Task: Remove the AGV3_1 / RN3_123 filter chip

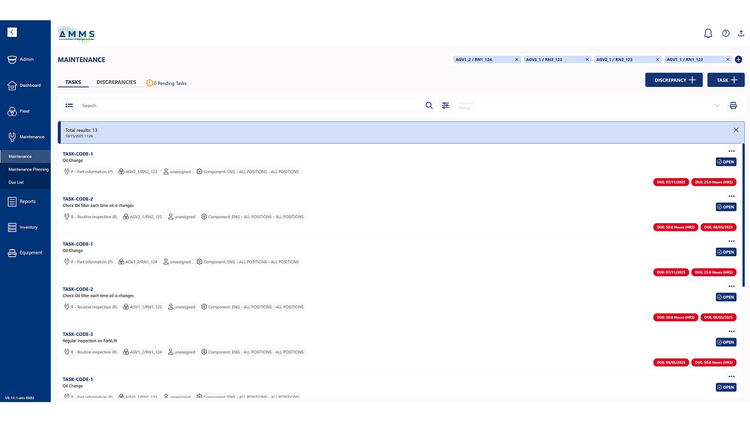Action: click(587, 59)
